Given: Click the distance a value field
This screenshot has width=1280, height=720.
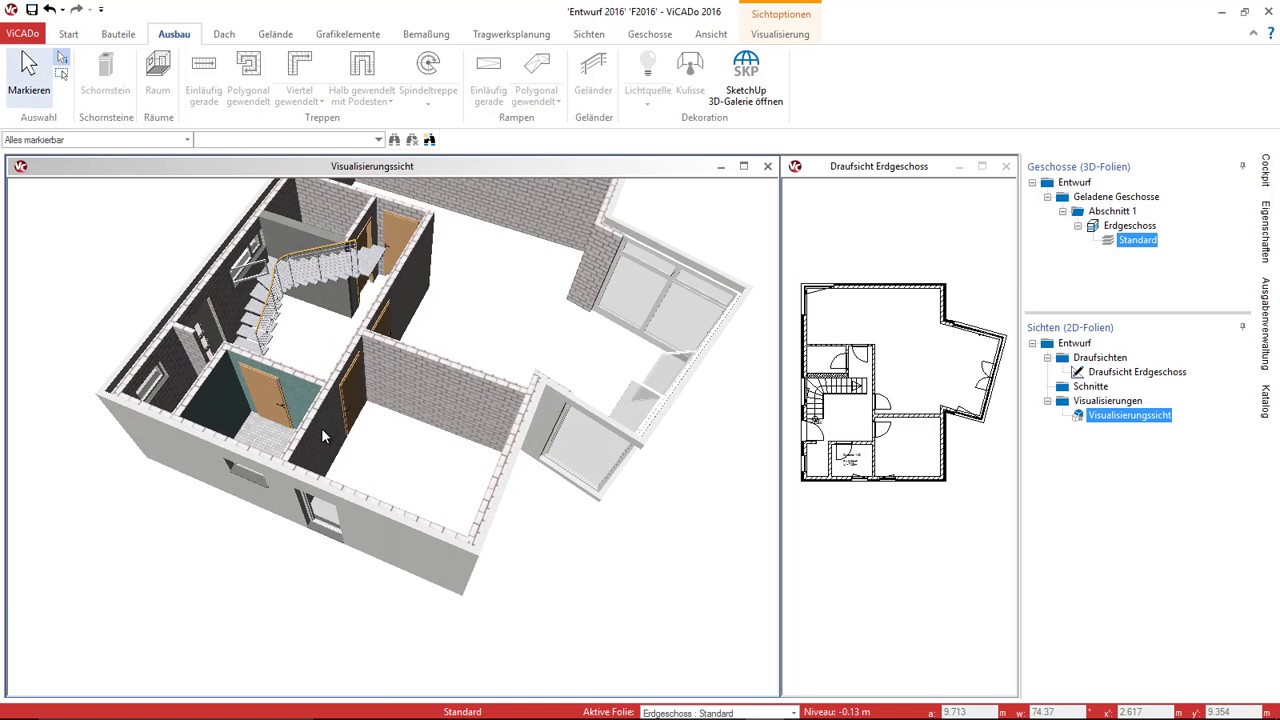Looking at the screenshot, I should click(x=967, y=712).
